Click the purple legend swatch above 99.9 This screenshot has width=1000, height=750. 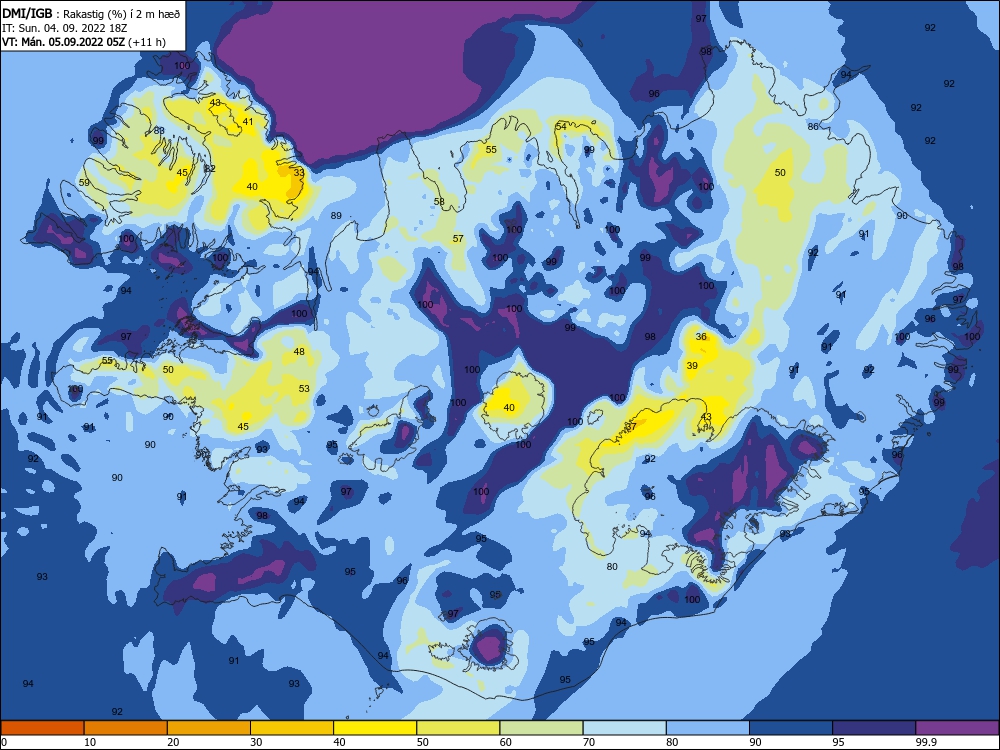tap(957, 728)
